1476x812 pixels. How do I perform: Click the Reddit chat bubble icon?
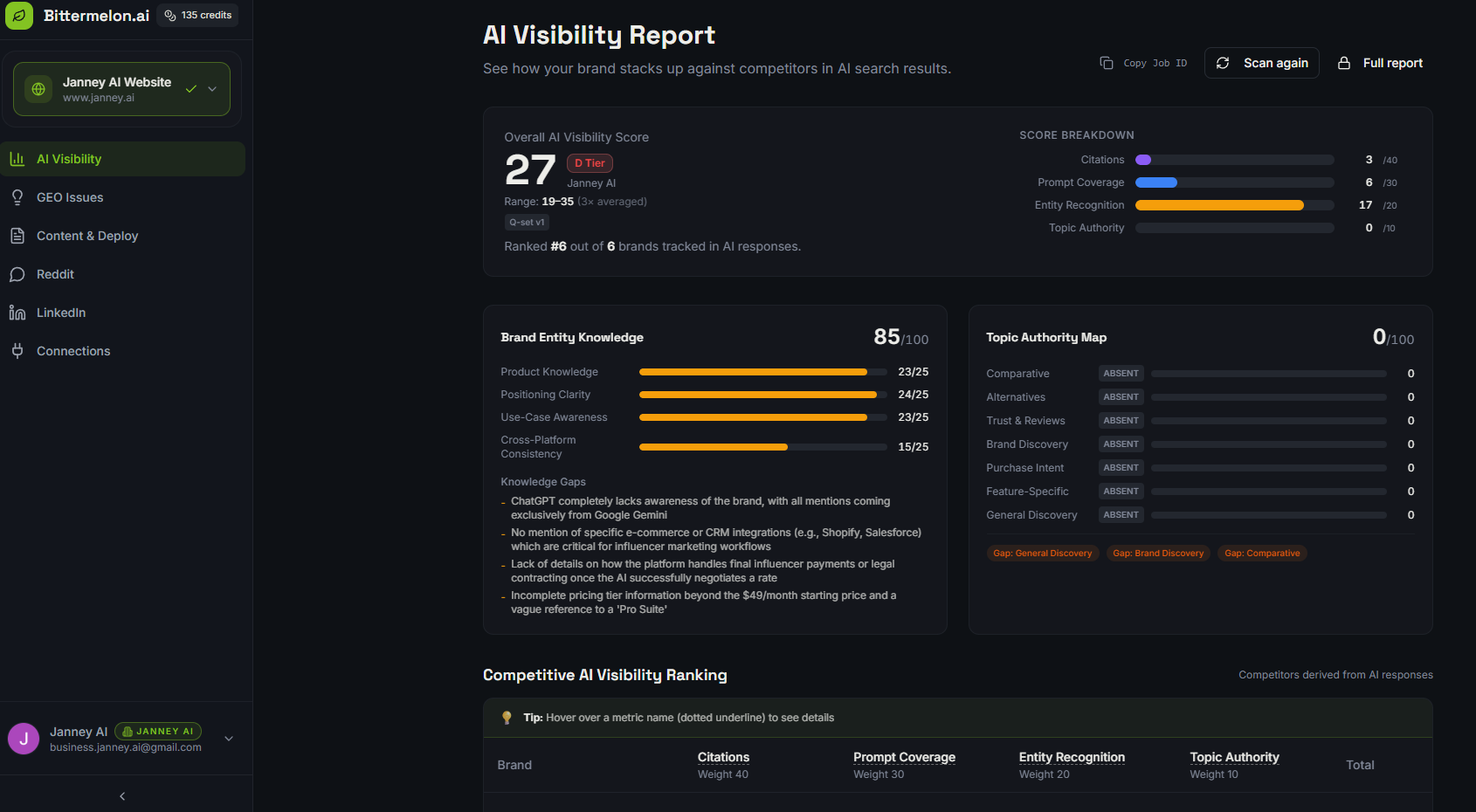[x=17, y=274]
